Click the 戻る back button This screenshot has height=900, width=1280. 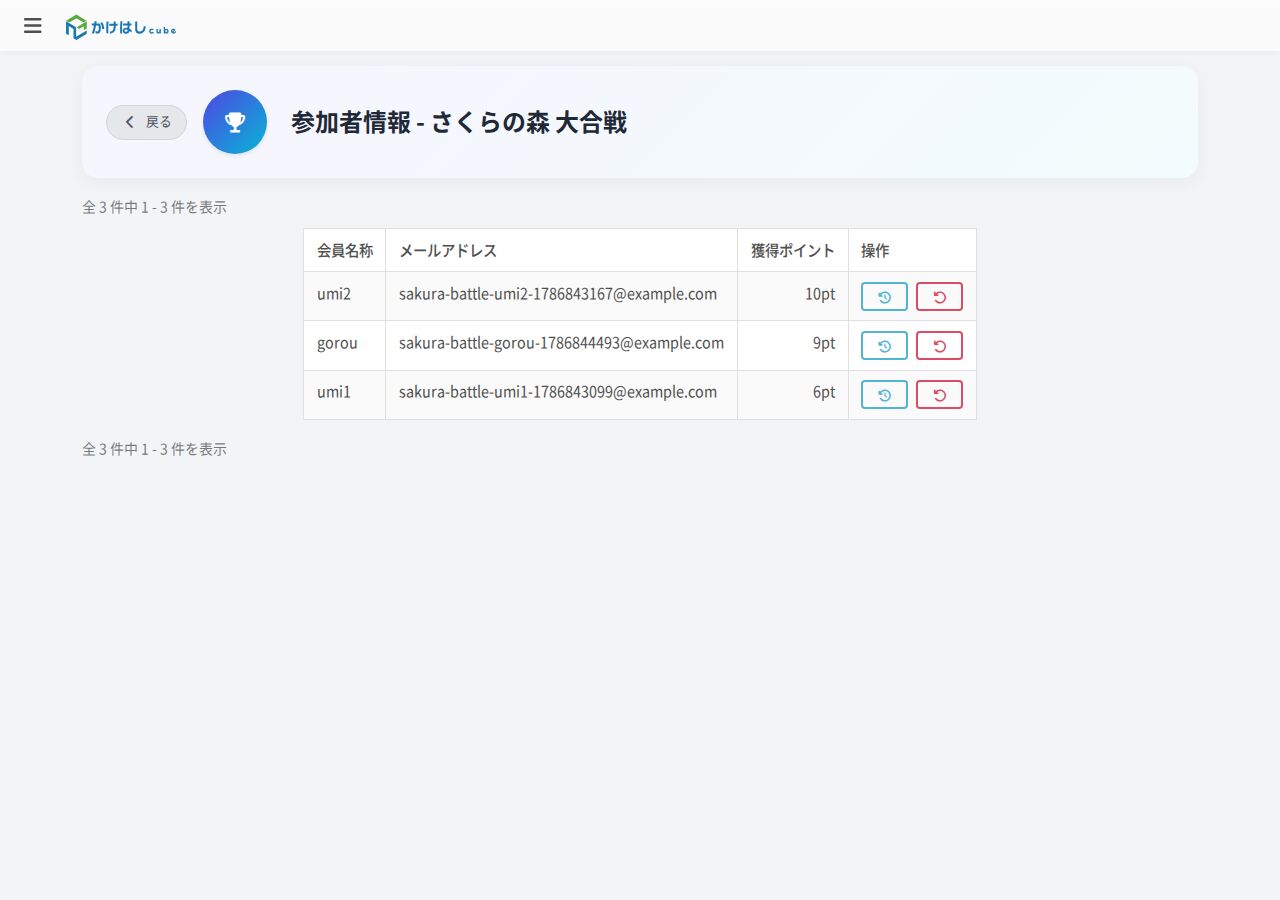[146, 122]
